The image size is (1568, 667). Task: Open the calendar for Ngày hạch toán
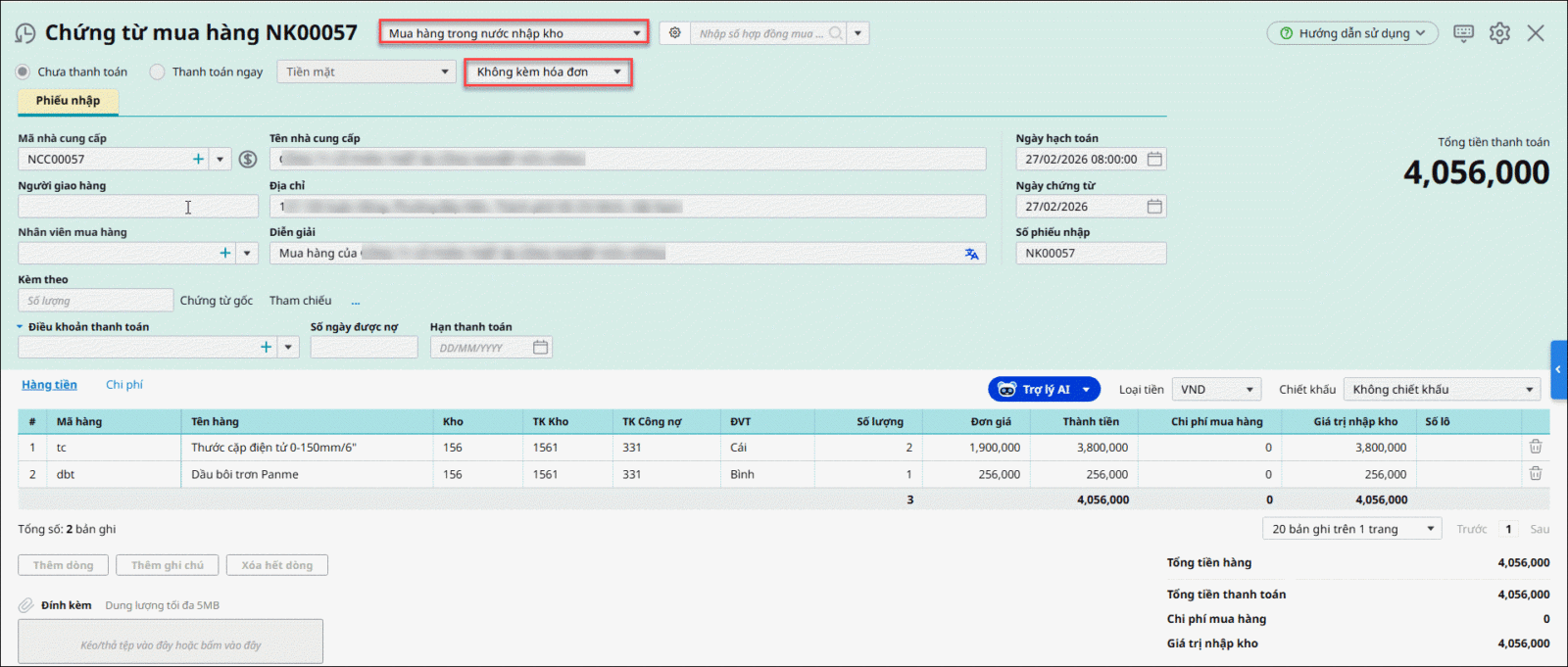click(1154, 159)
